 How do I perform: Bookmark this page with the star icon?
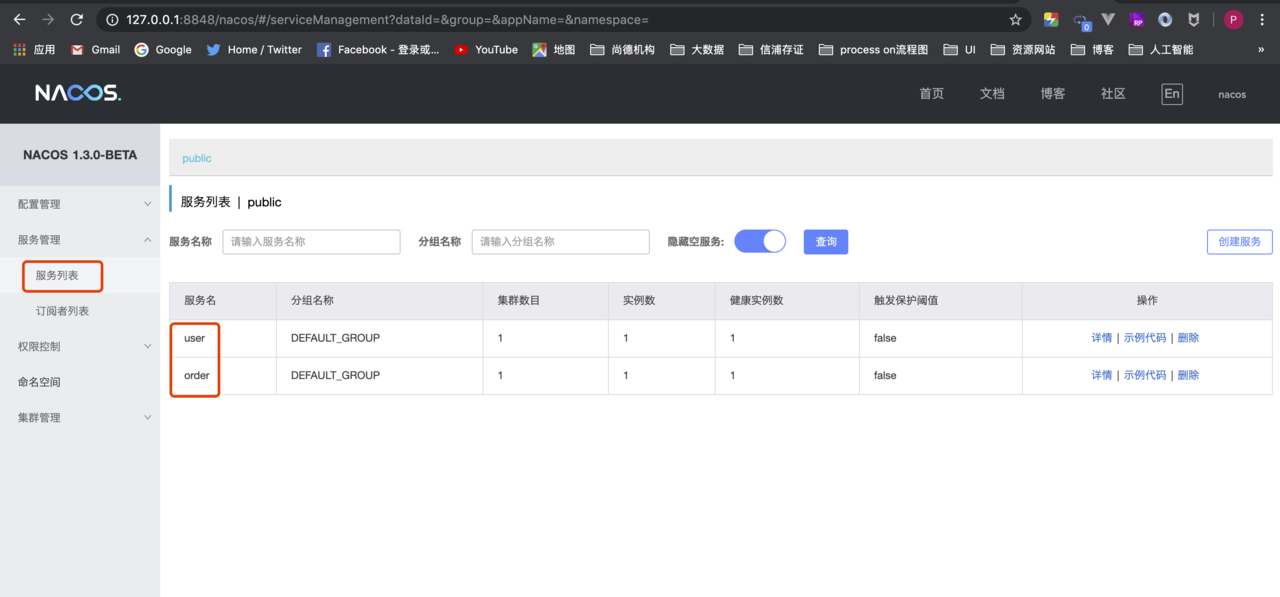click(x=1016, y=19)
